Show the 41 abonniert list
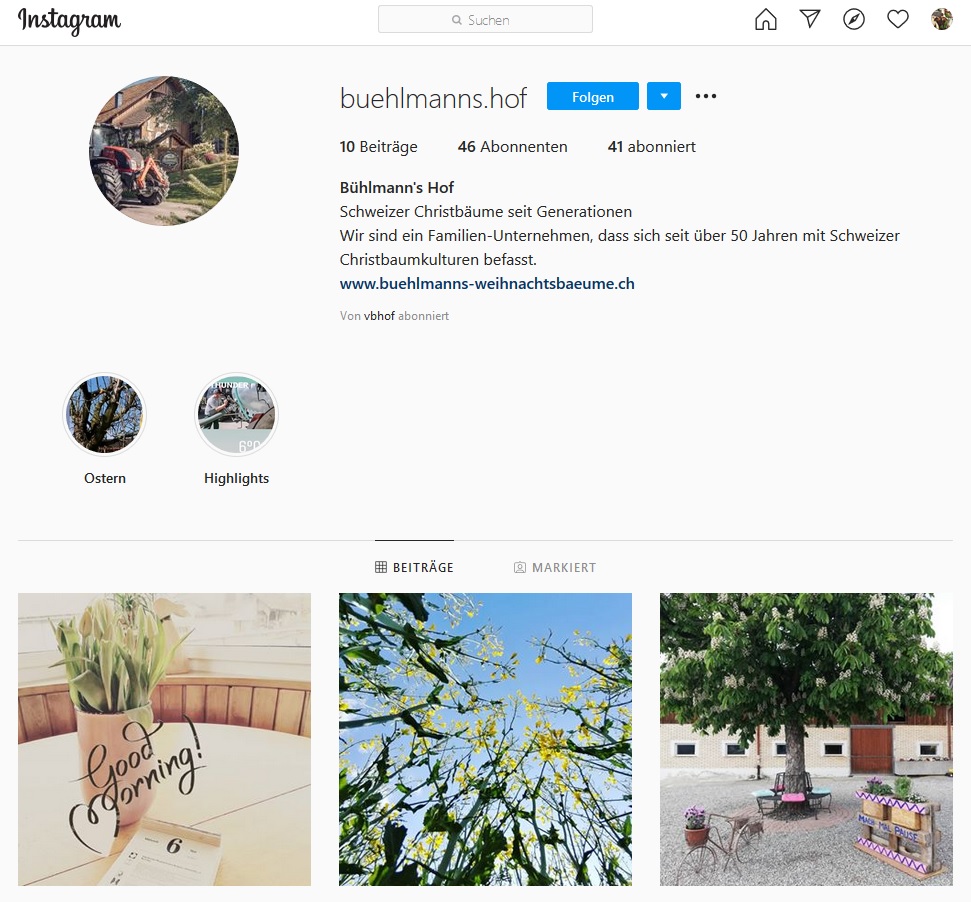Screen dimensions: 971x902 click(651, 147)
